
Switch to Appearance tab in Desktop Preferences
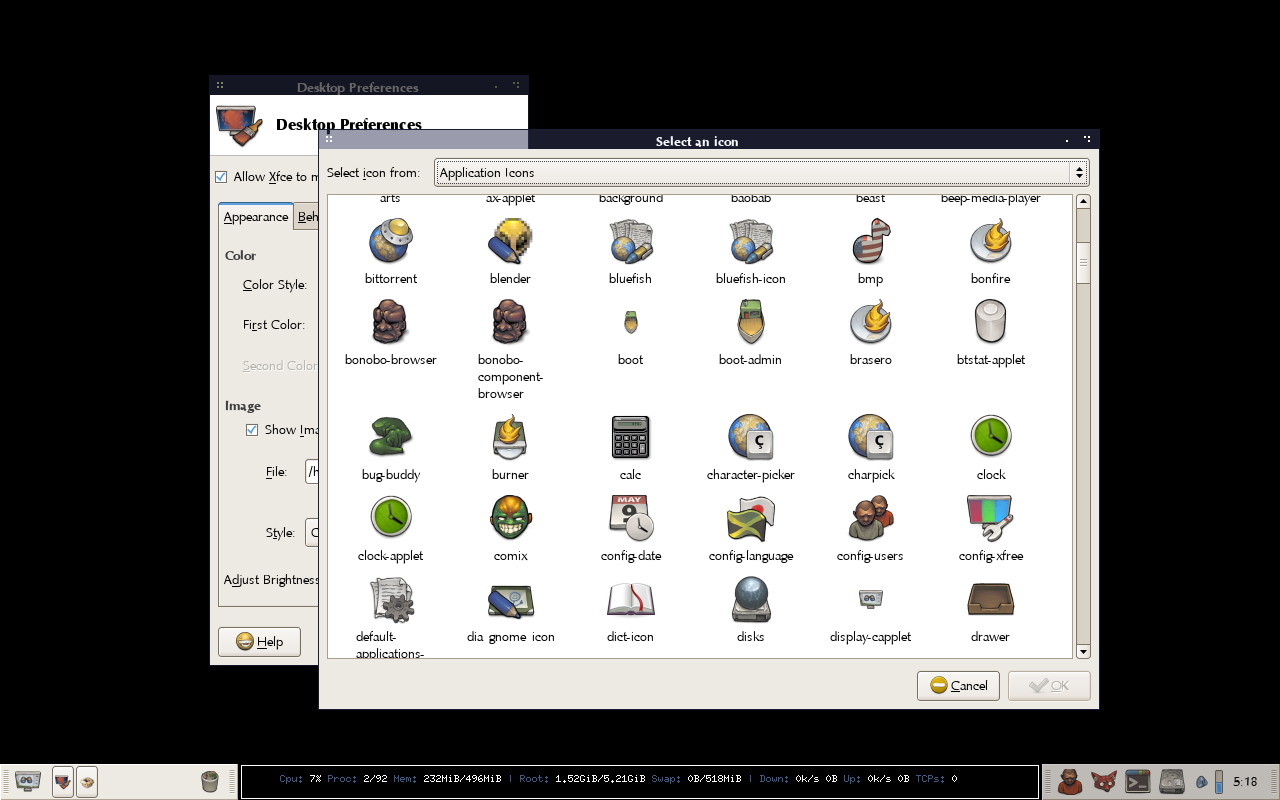tap(256, 217)
